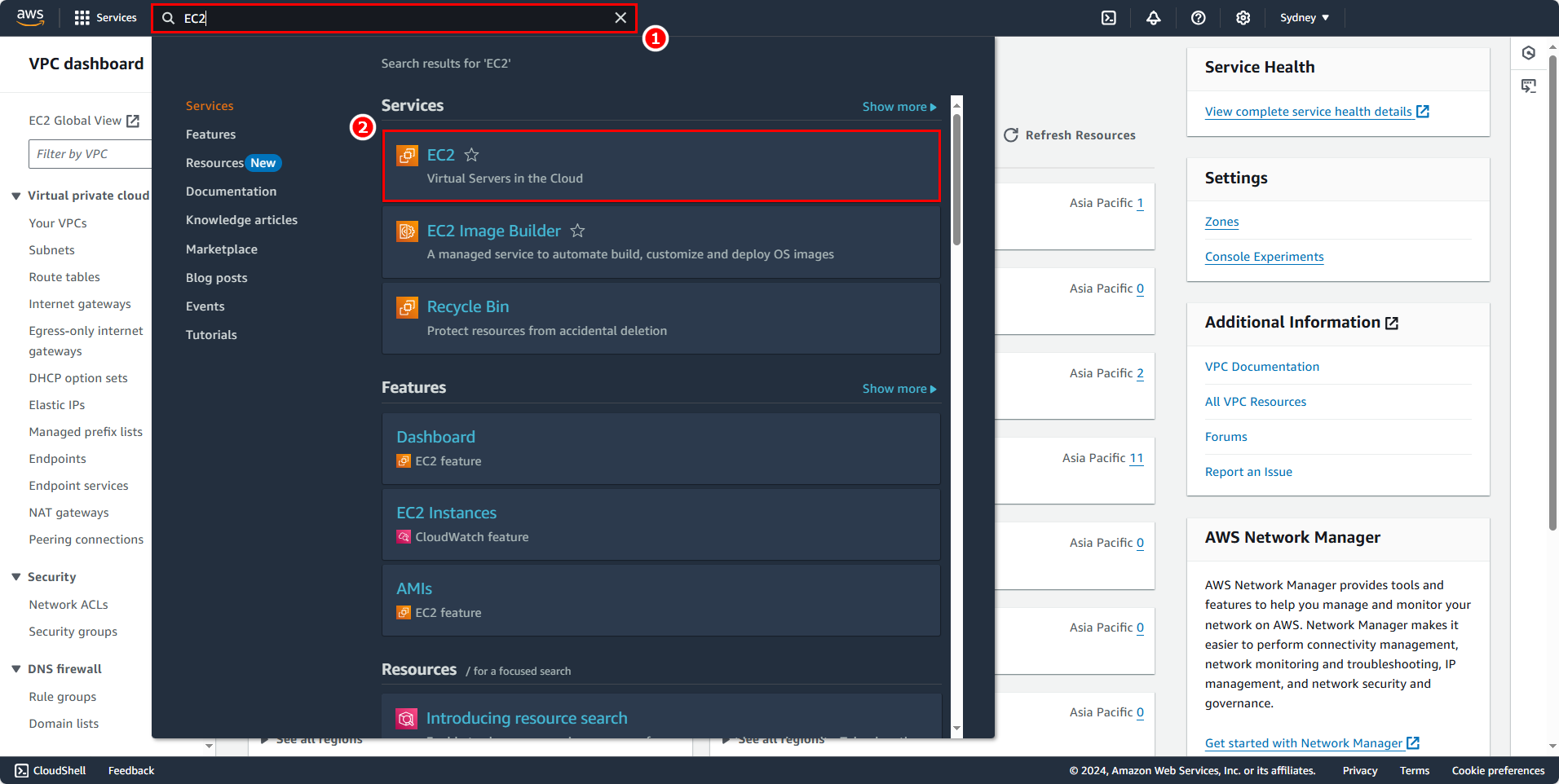Open the Zones settings link
The image size is (1559, 784).
coord(1221,222)
